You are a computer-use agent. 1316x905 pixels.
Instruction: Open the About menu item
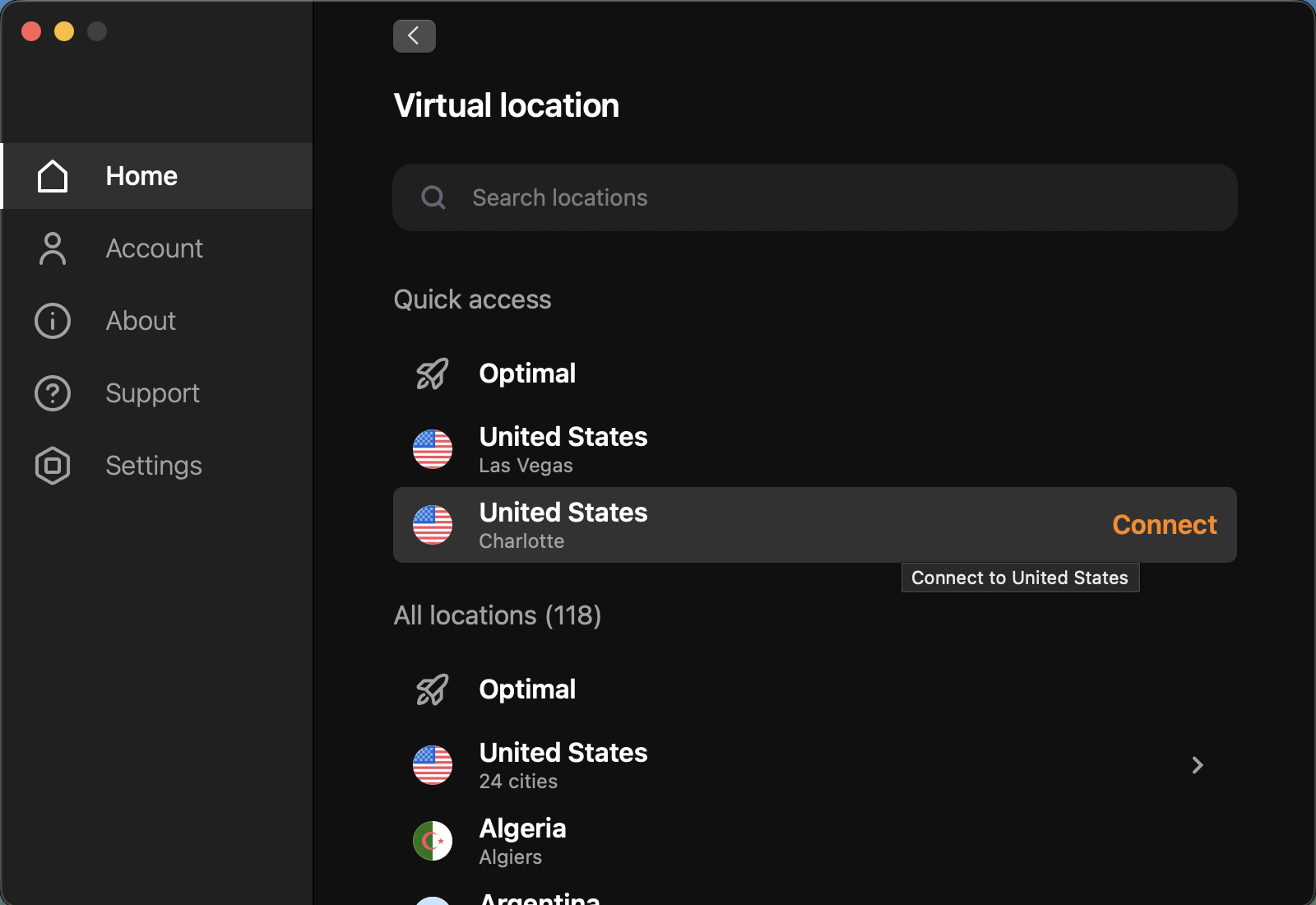tap(157, 321)
